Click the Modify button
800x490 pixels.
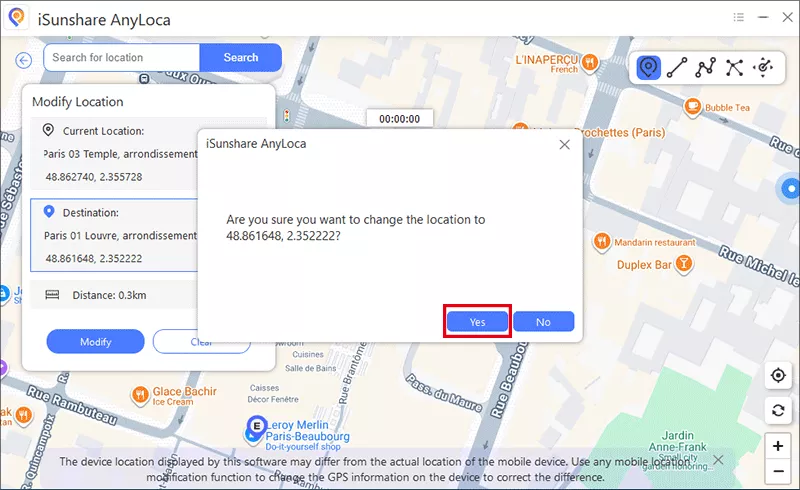95,341
